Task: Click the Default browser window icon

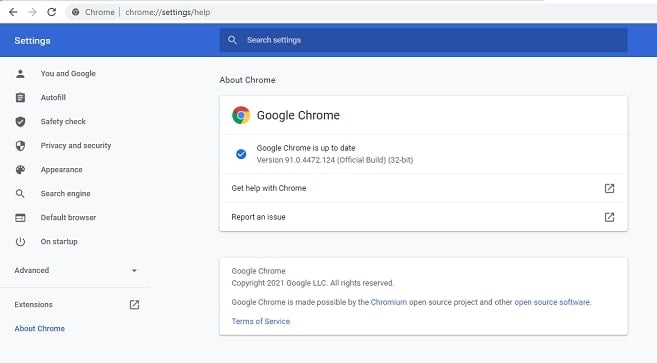Action: (x=20, y=218)
